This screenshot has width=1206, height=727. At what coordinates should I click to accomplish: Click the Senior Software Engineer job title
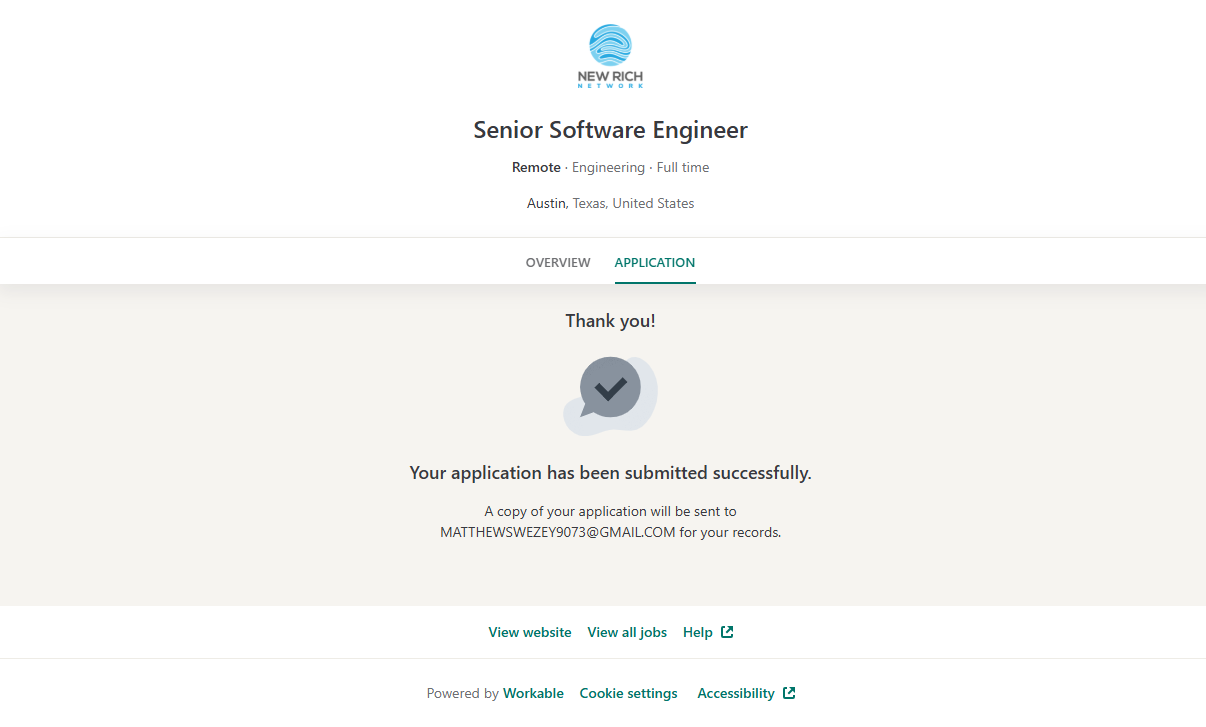point(610,130)
